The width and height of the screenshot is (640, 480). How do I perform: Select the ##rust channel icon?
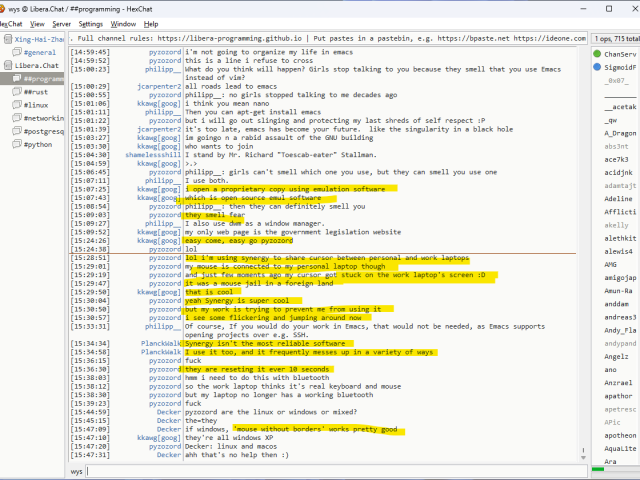click(17, 91)
